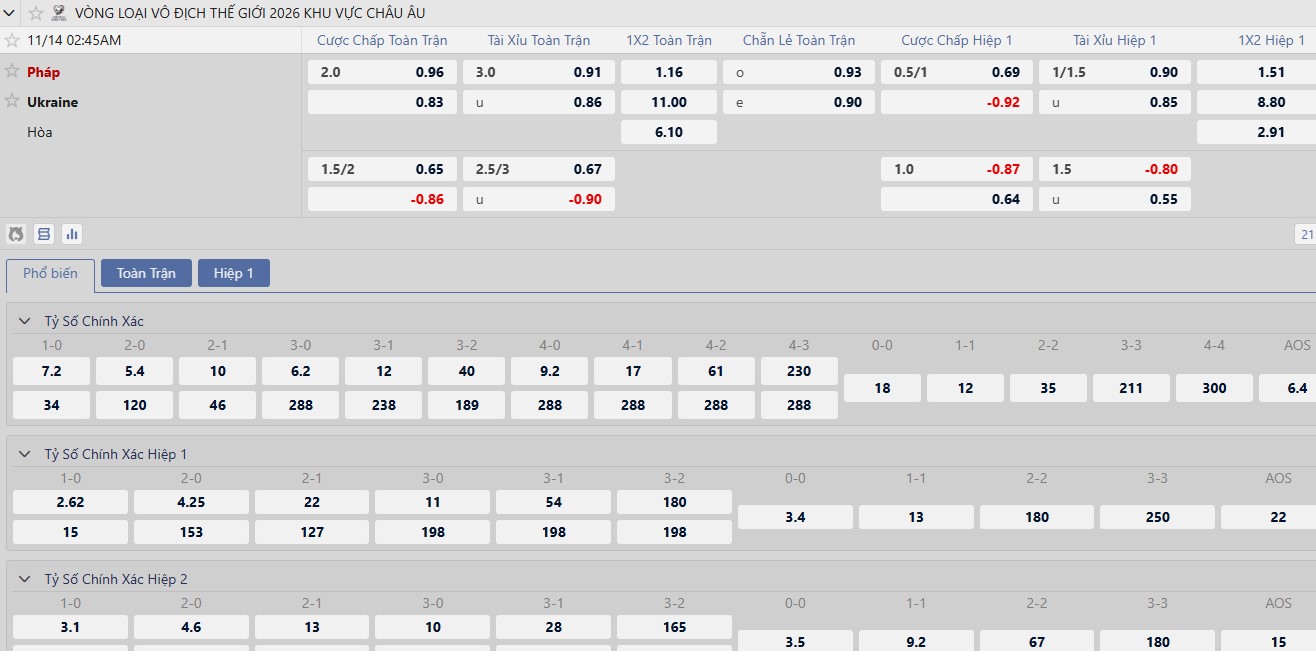
Task: Collapse Tỷ Số Chính Xác Hiệp 1 section
Action: (x=25, y=454)
